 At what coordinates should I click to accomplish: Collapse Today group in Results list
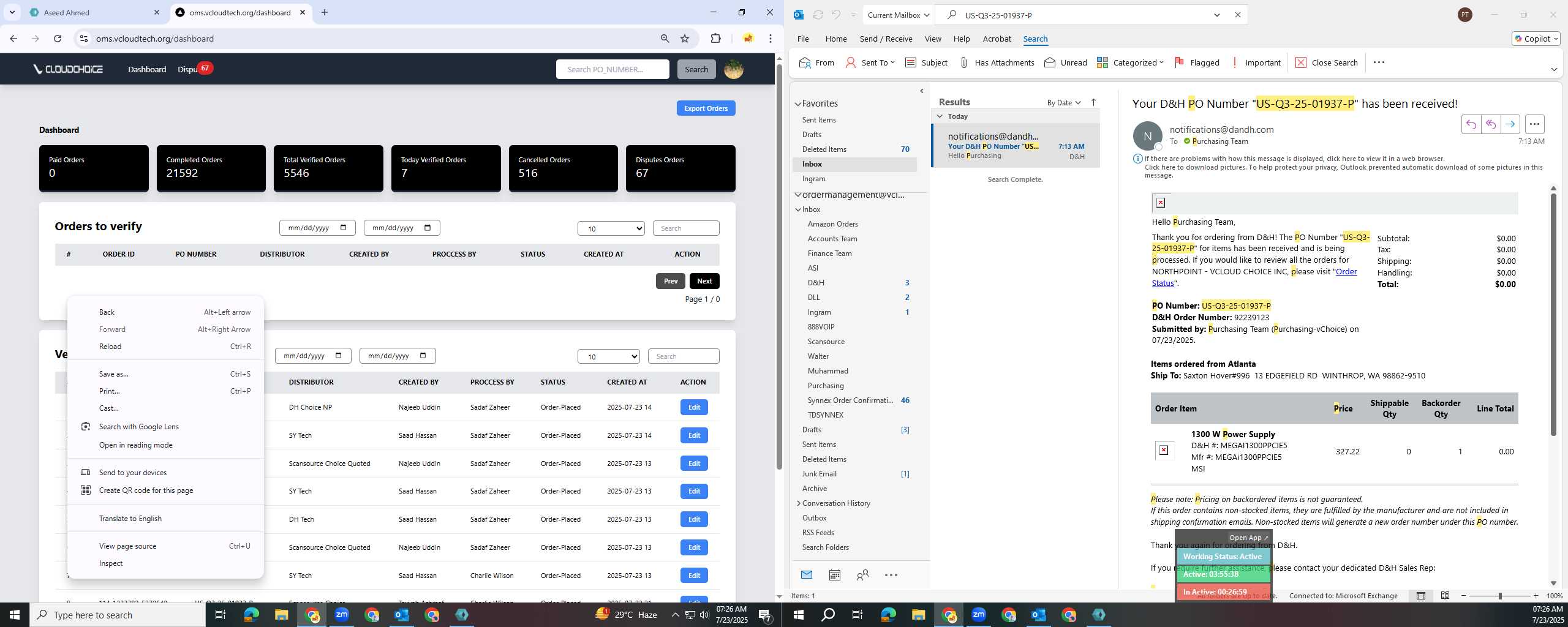940,116
